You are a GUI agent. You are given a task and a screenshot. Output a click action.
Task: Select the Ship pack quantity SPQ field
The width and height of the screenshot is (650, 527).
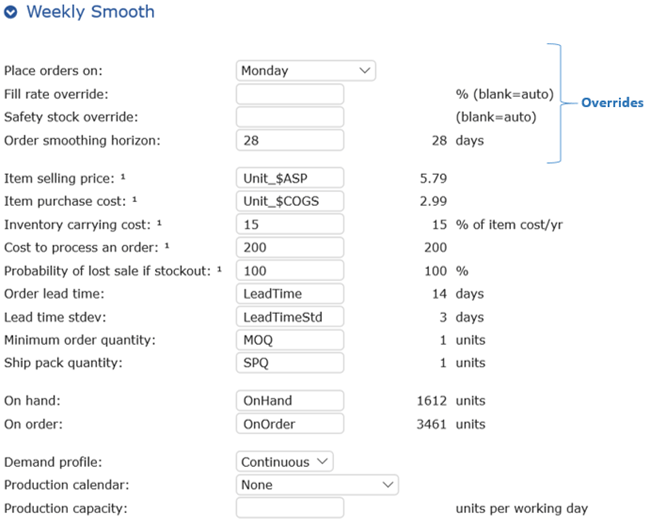click(x=290, y=363)
